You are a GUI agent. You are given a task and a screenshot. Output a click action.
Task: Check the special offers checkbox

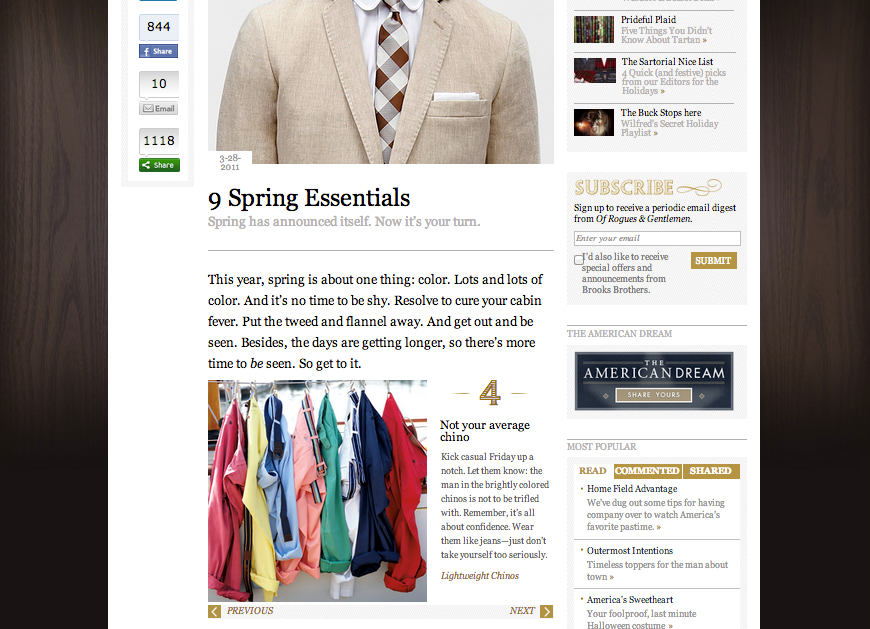coord(579,260)
